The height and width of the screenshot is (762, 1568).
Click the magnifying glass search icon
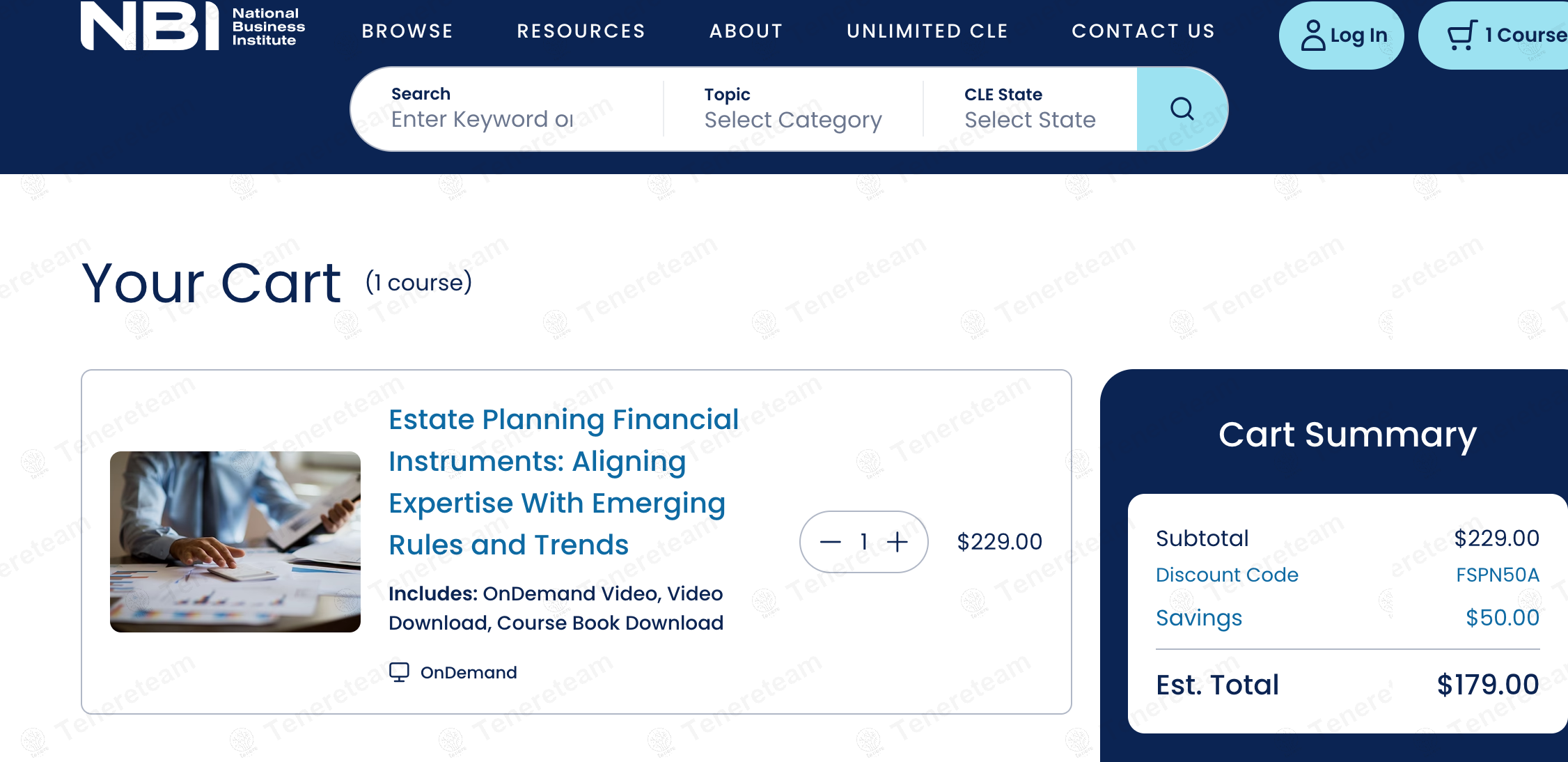(x=1182, y=109)
